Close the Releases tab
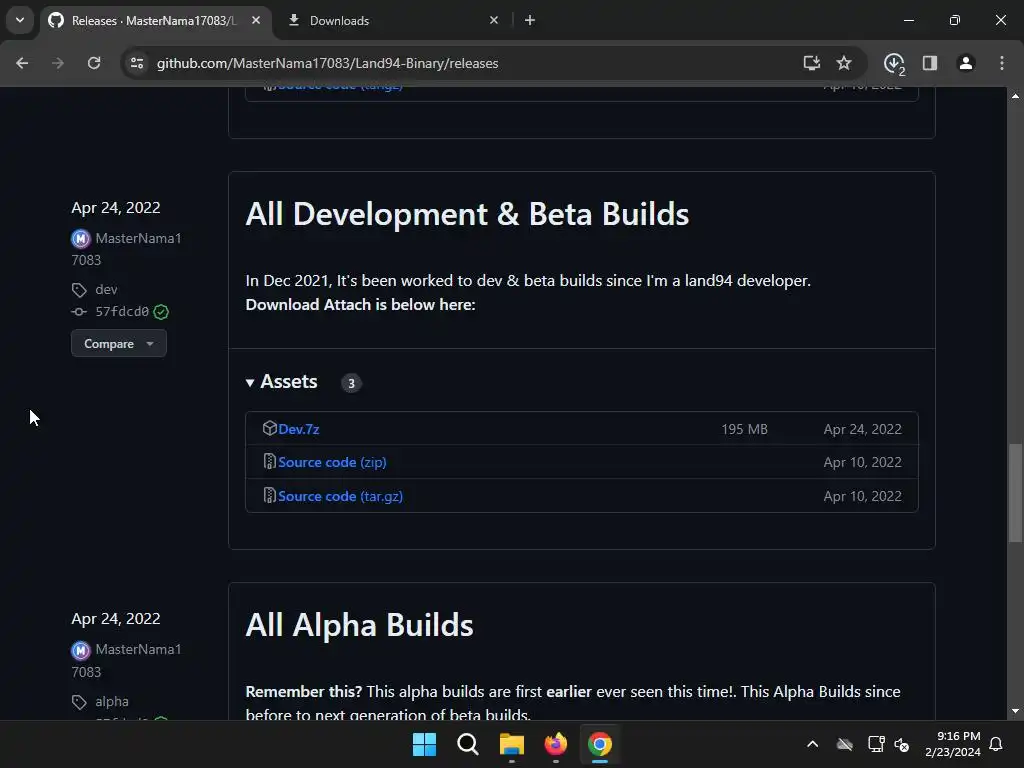The image size is (1024, 768). [256, 20]
